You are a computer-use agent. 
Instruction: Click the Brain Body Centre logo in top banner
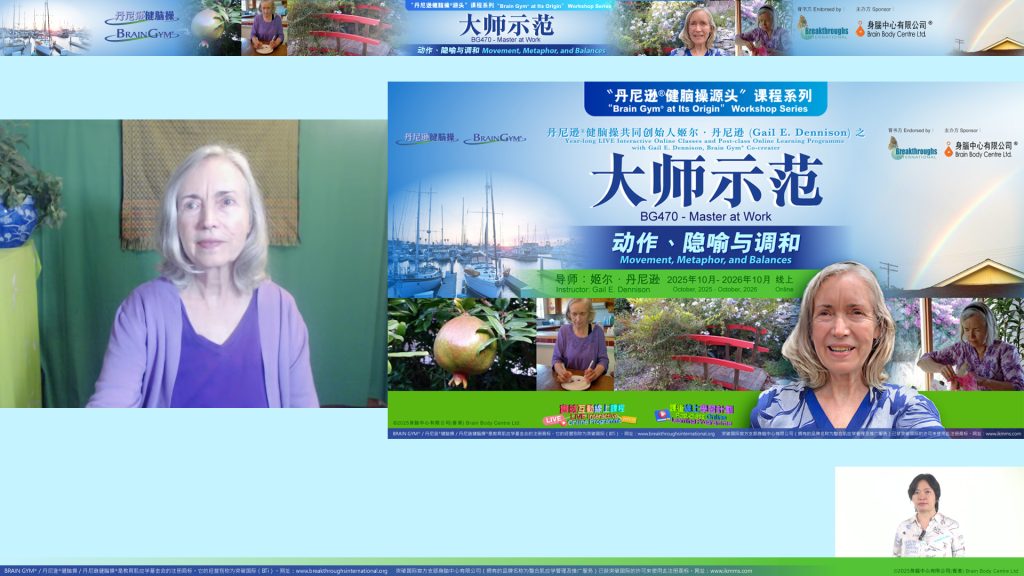(891, 29)
